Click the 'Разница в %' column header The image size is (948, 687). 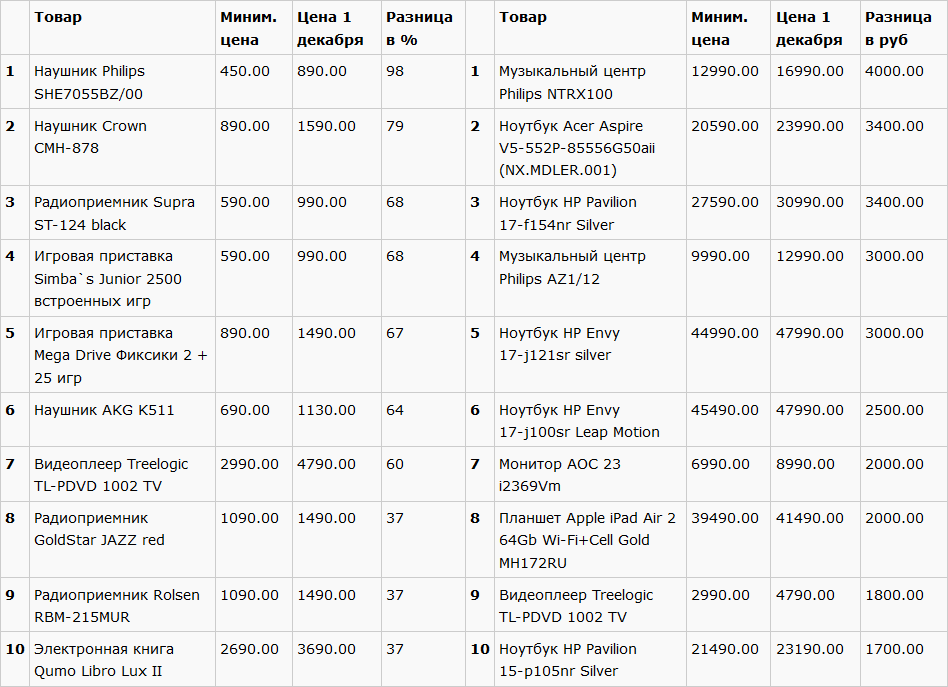[x=423, y=28]
